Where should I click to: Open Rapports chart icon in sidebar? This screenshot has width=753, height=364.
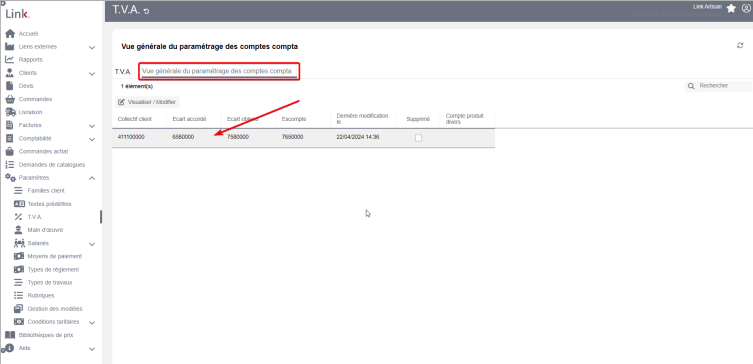tap(10, 60)
